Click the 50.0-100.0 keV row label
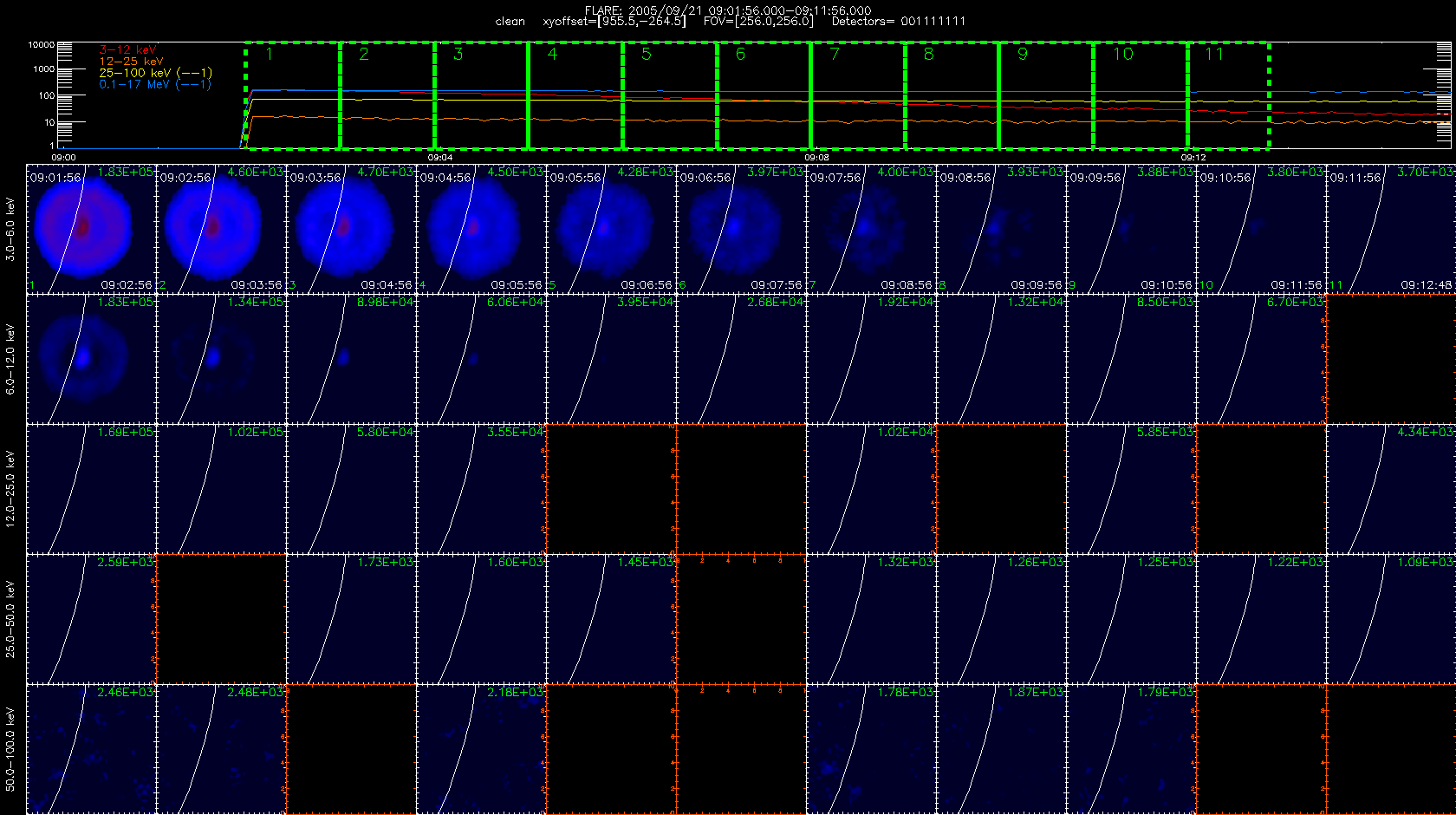 (x=10, y=749)
